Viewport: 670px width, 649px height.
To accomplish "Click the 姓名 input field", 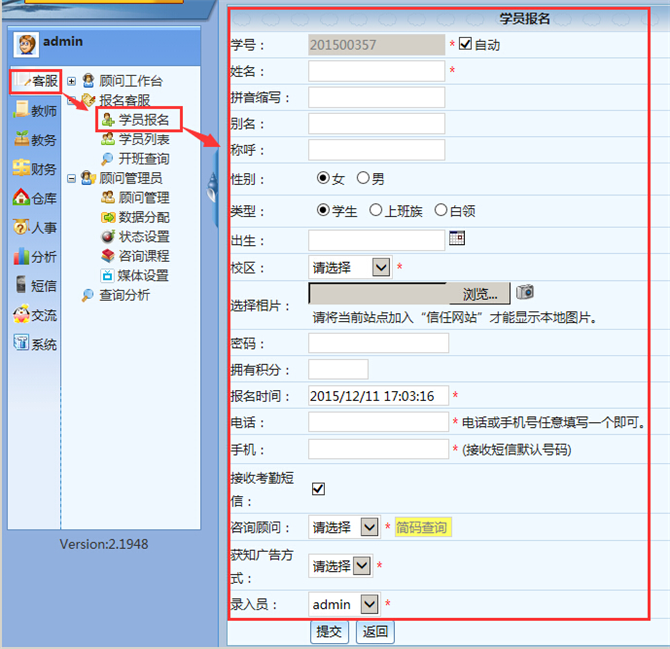I will pos(376,71).
